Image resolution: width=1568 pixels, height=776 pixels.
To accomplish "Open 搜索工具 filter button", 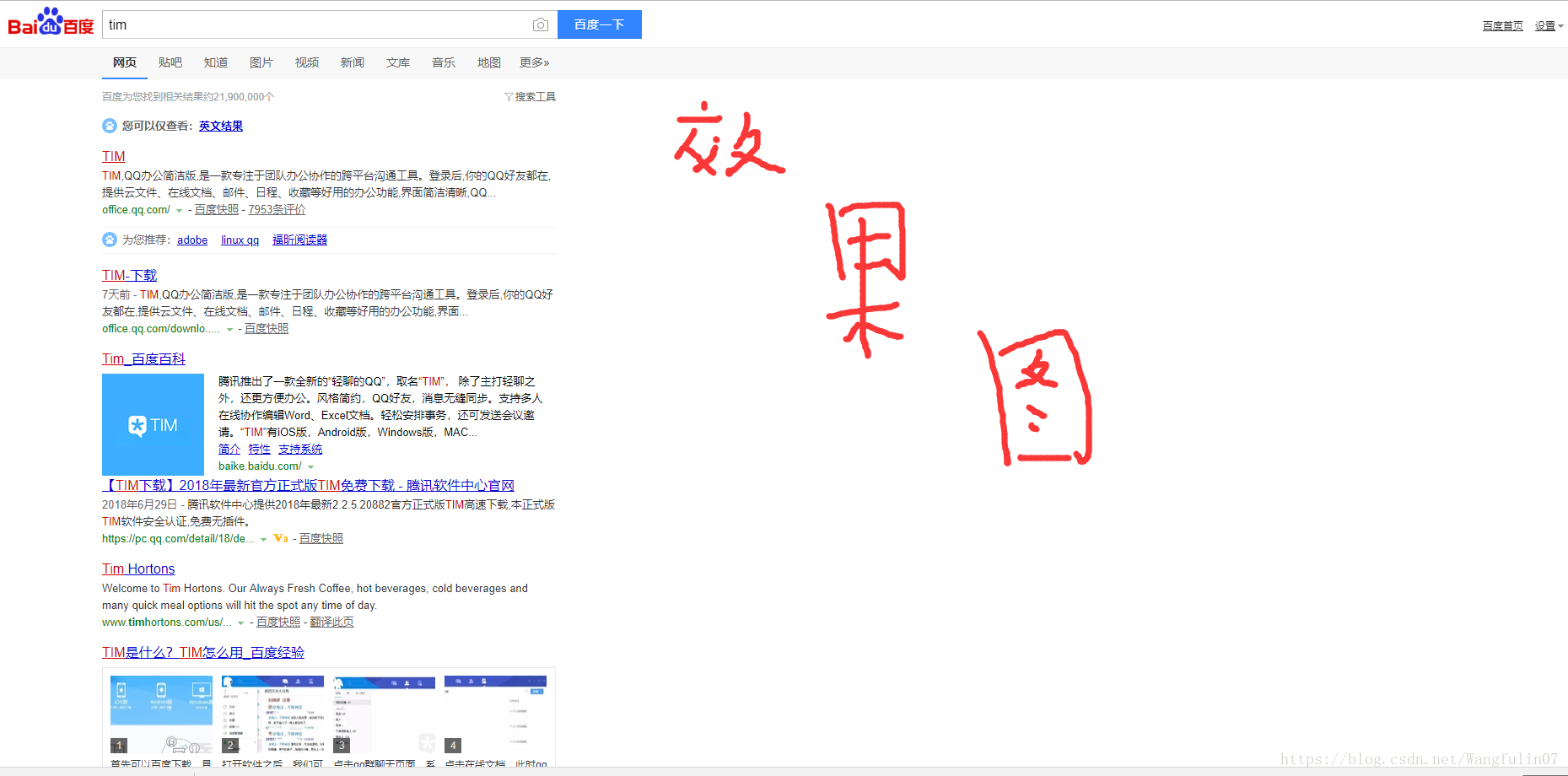I will [531, 97].
